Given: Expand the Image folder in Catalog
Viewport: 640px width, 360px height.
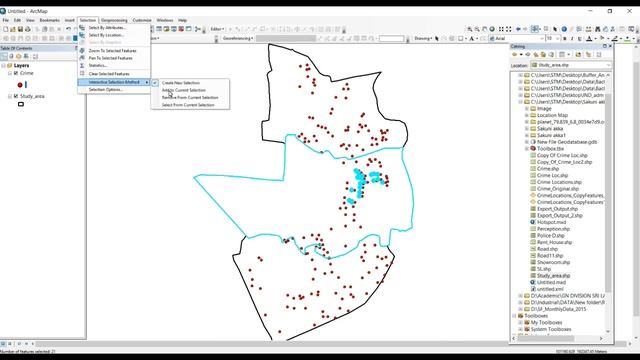Looking at the screenshot, I should pyautogui.click(x=527, y=109).
